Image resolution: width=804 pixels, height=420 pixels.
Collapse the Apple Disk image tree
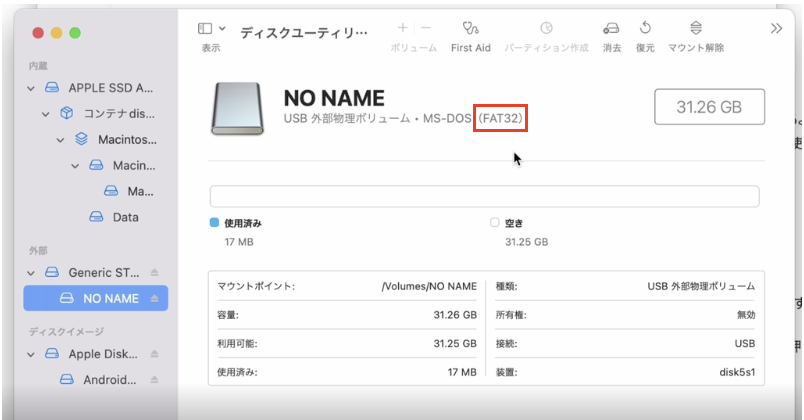(x=32, y=354)
